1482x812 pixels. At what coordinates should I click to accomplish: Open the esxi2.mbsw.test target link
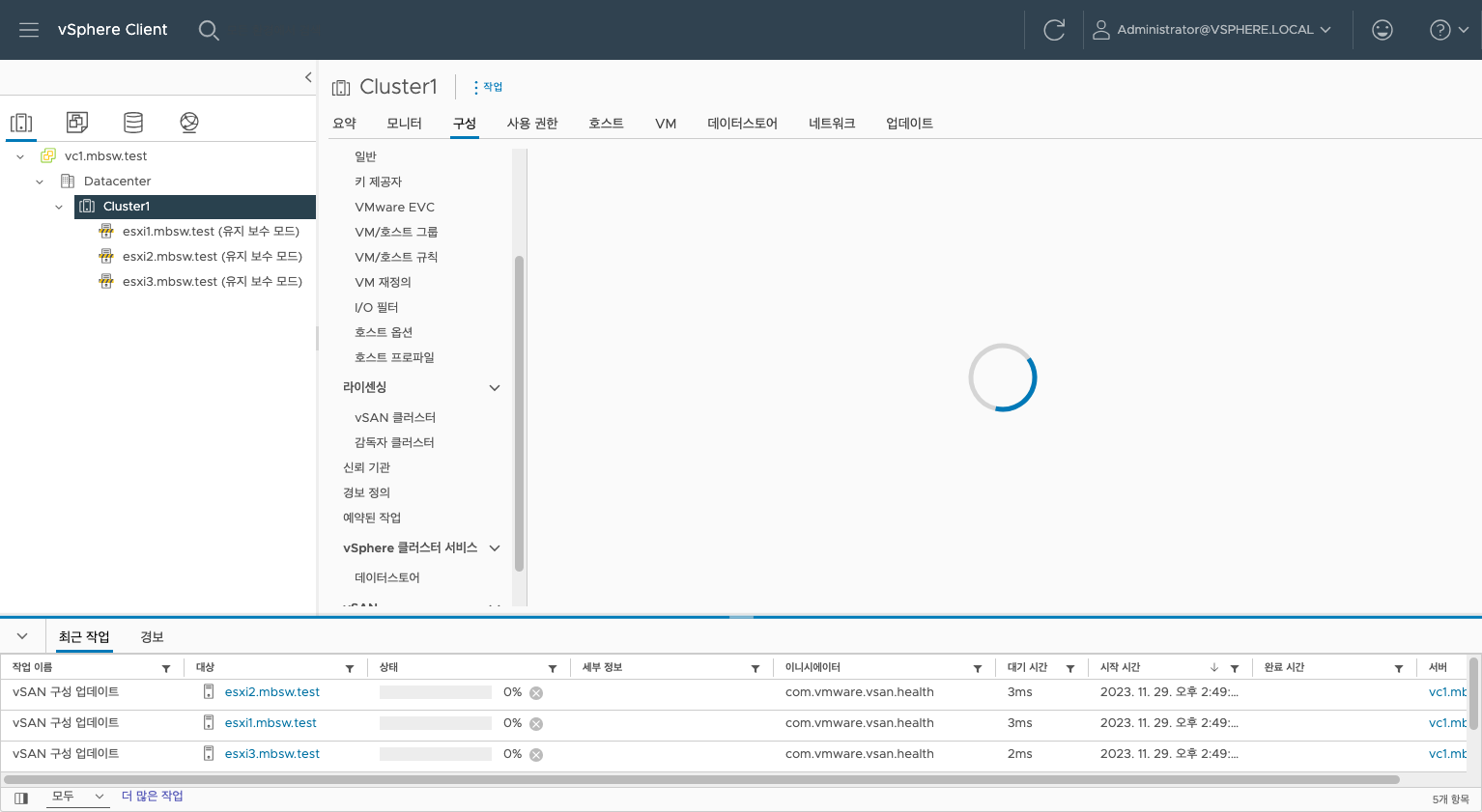click(x=272, y=692)
